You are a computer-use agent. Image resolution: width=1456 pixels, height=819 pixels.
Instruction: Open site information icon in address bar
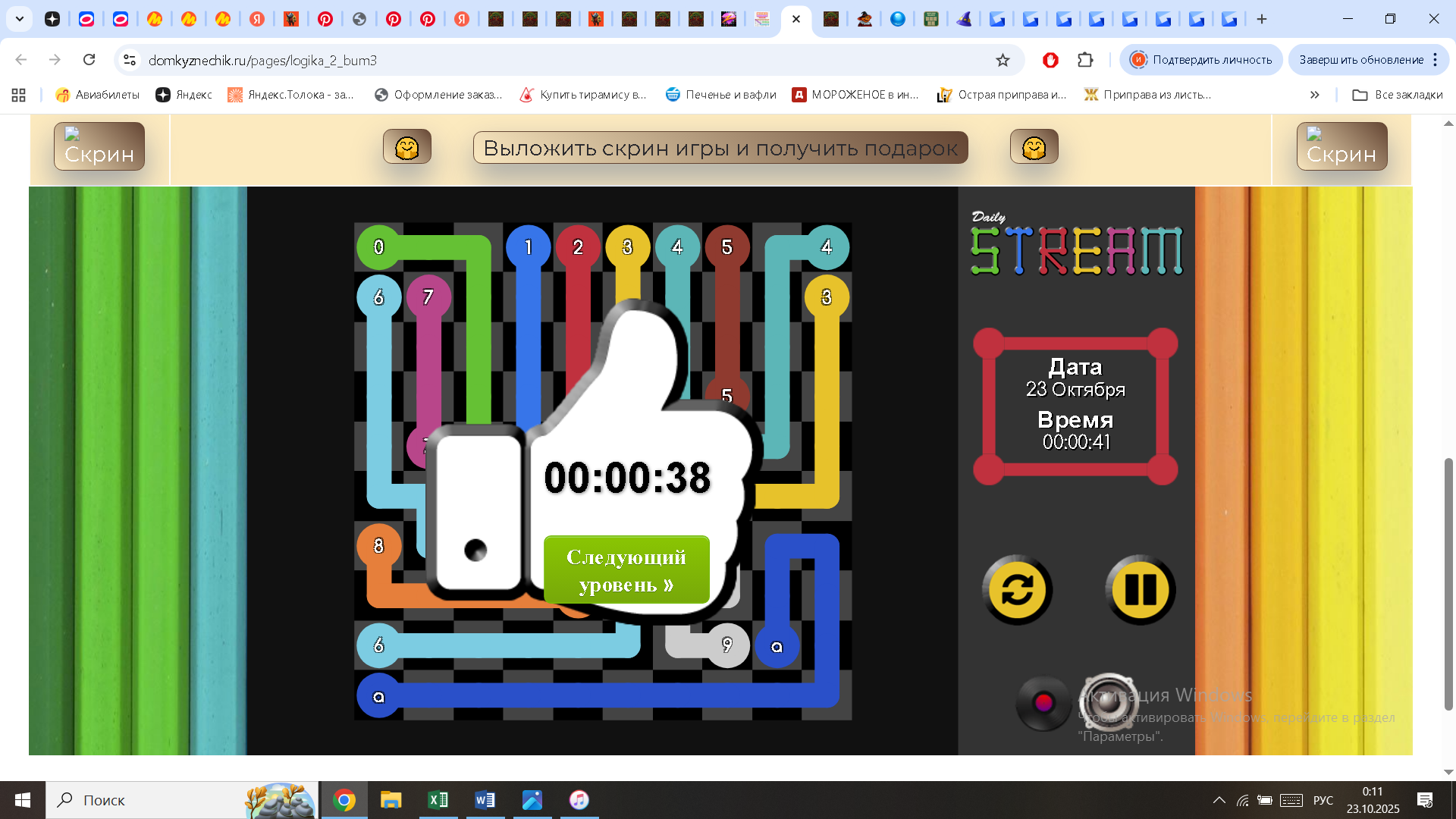coord(130,60)
